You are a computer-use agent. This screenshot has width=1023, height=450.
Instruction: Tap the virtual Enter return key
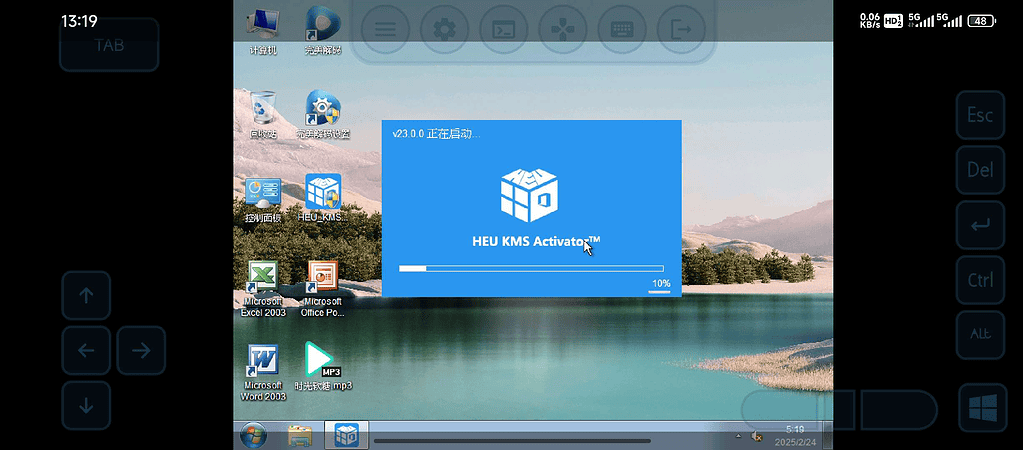[x=980, y=225]
